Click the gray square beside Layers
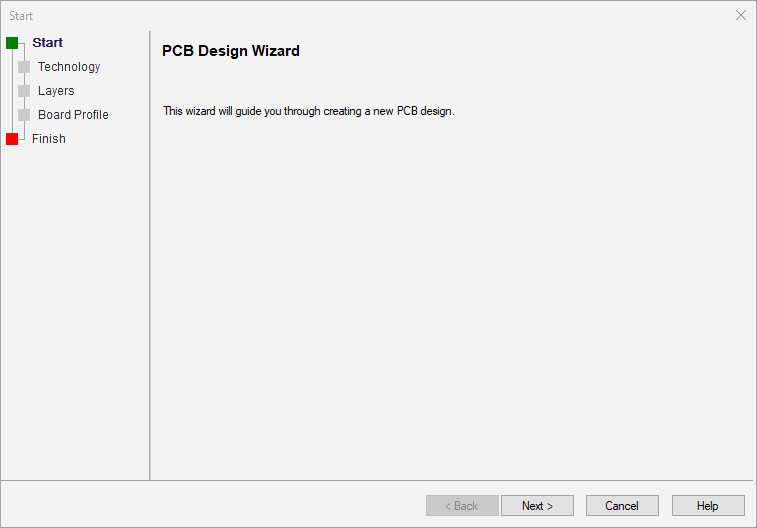Viewport: 757px width, 528px height. point(24,91)
